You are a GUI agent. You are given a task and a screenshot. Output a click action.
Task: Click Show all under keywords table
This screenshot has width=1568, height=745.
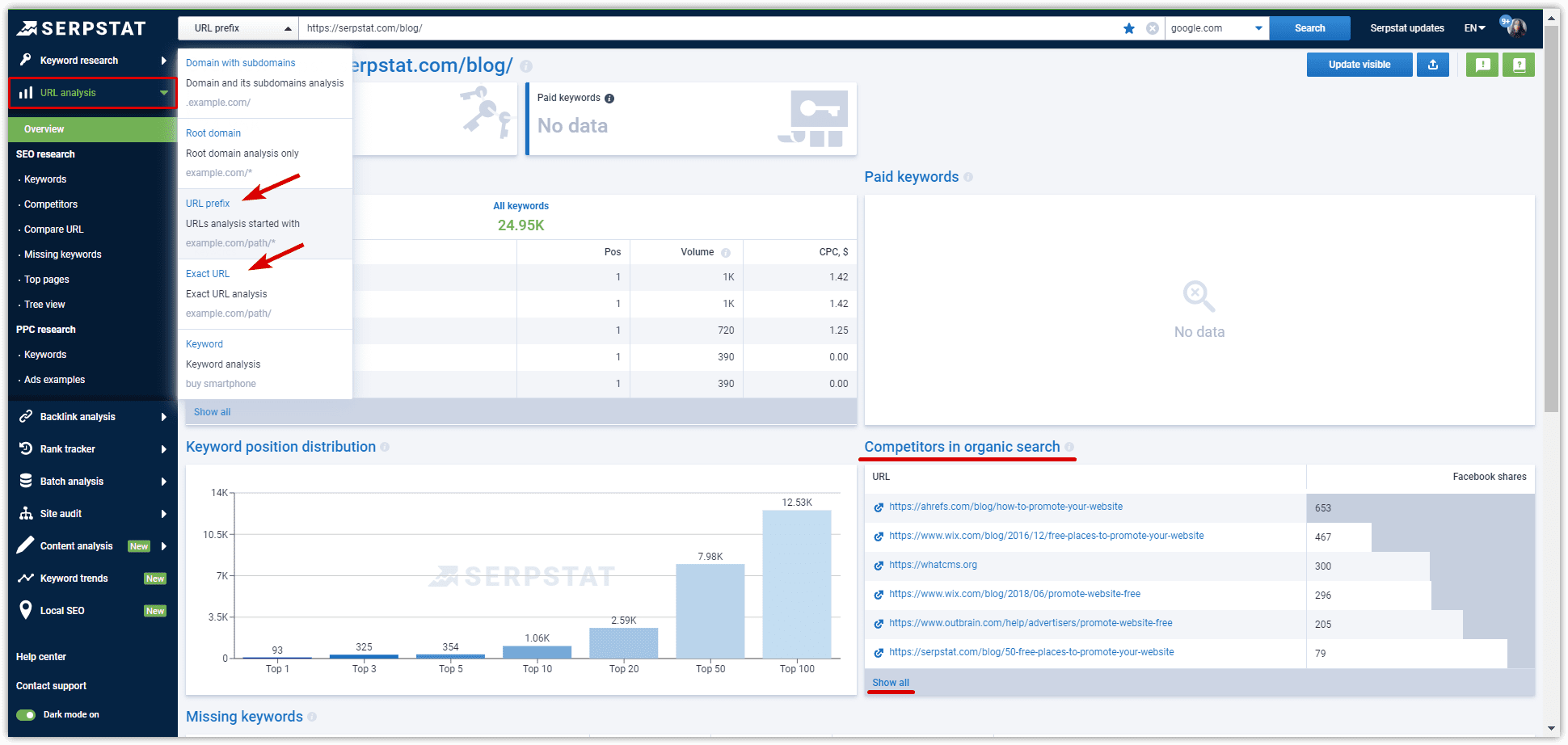pos(212,412)
